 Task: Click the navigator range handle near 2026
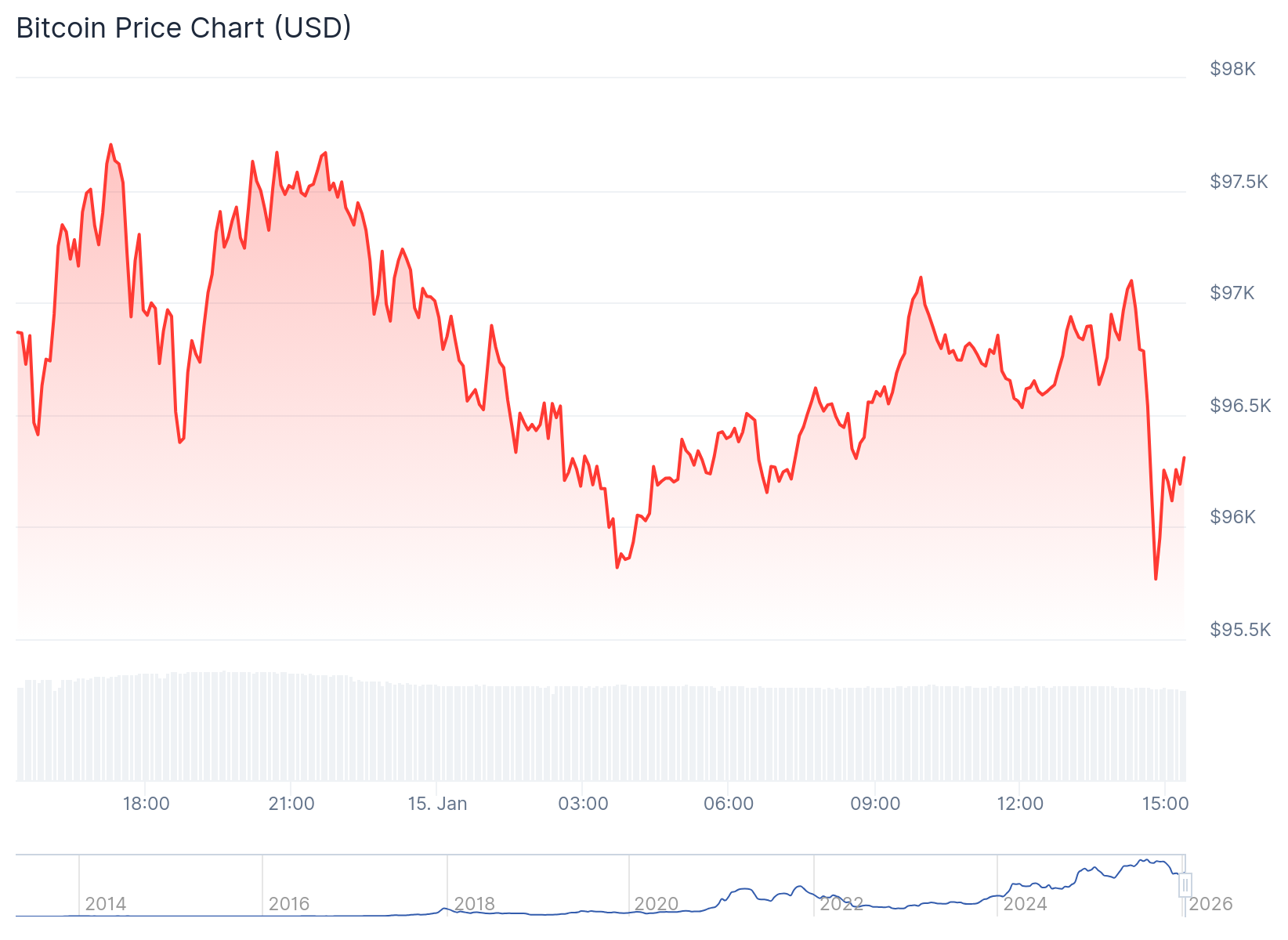pyautogui.click(x=1185, y=885)
